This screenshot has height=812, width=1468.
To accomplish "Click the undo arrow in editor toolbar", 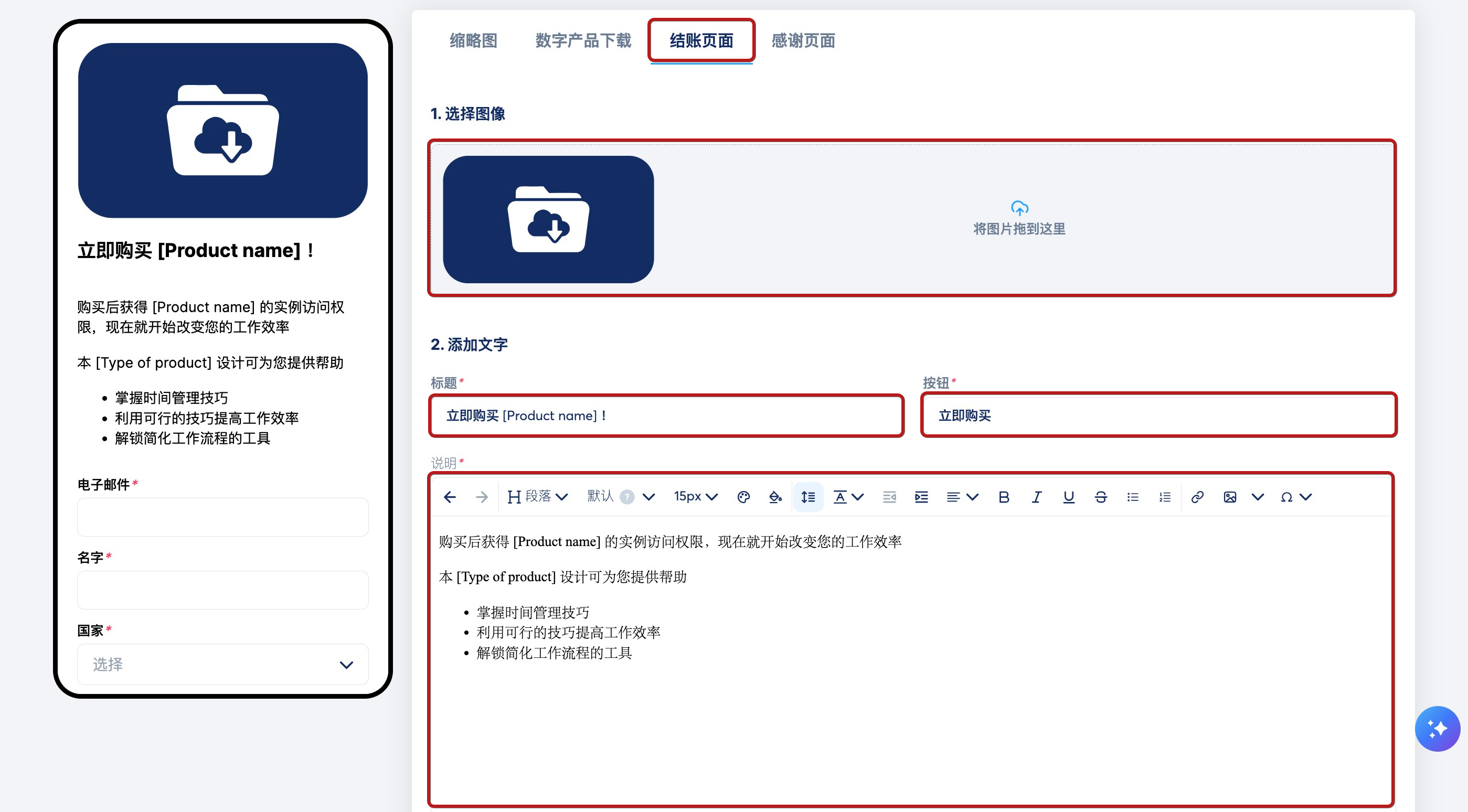I will 450,497.
